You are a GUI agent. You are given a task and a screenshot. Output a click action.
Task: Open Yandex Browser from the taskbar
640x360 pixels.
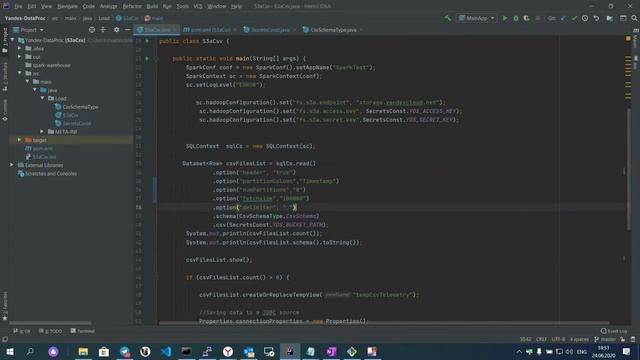[x=228, y=351]
